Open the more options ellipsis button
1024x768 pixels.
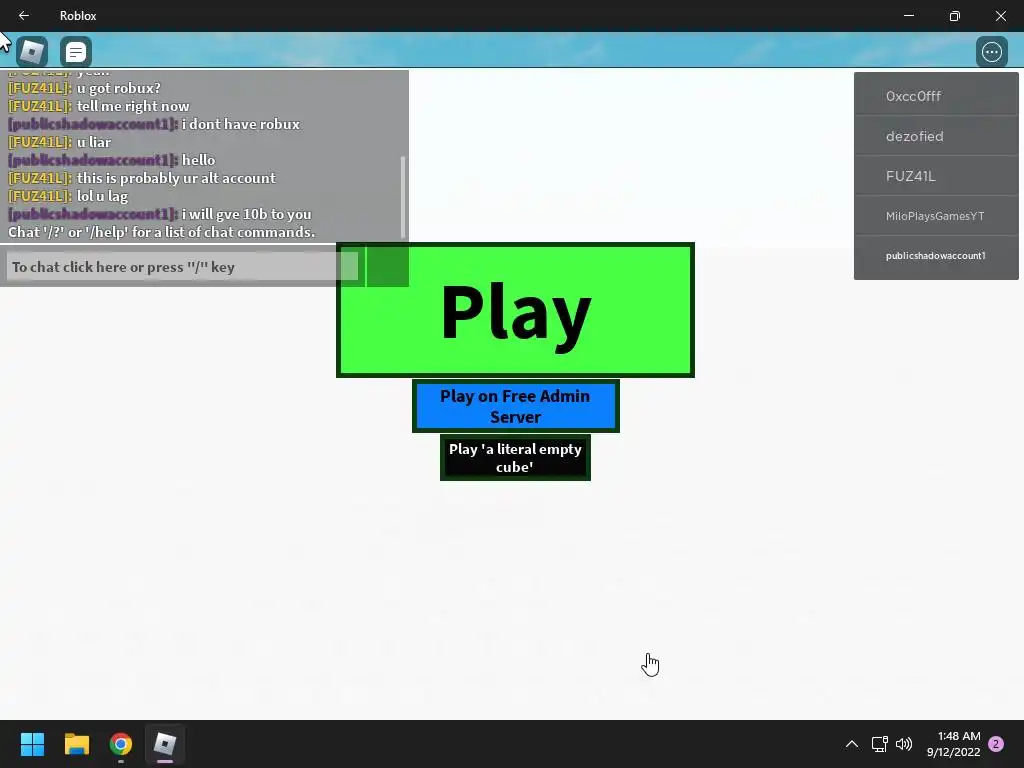click(x=991, y=52)
